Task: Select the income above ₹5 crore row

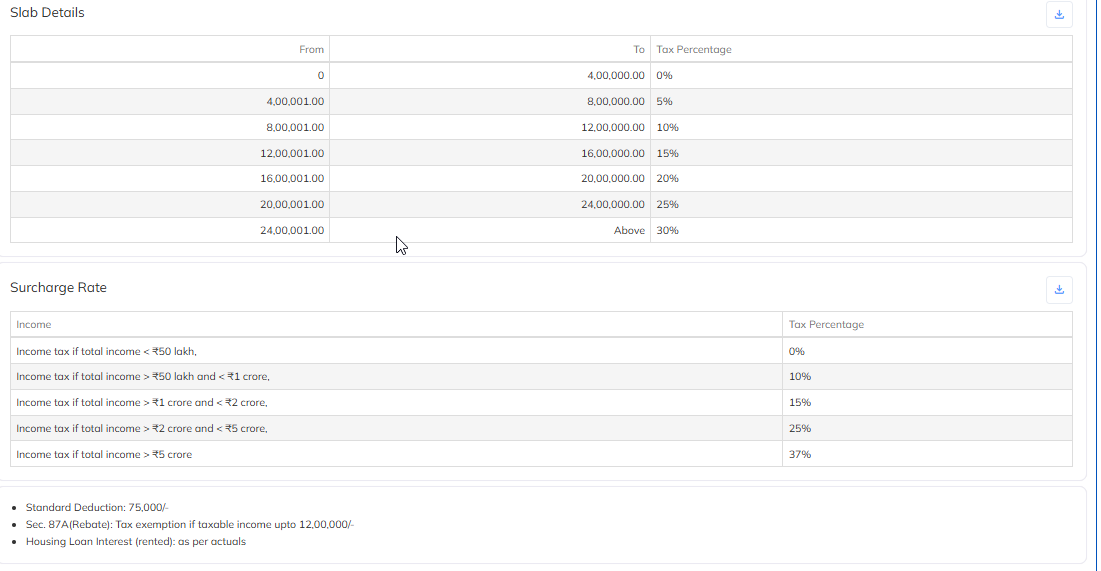Action: 104,455
